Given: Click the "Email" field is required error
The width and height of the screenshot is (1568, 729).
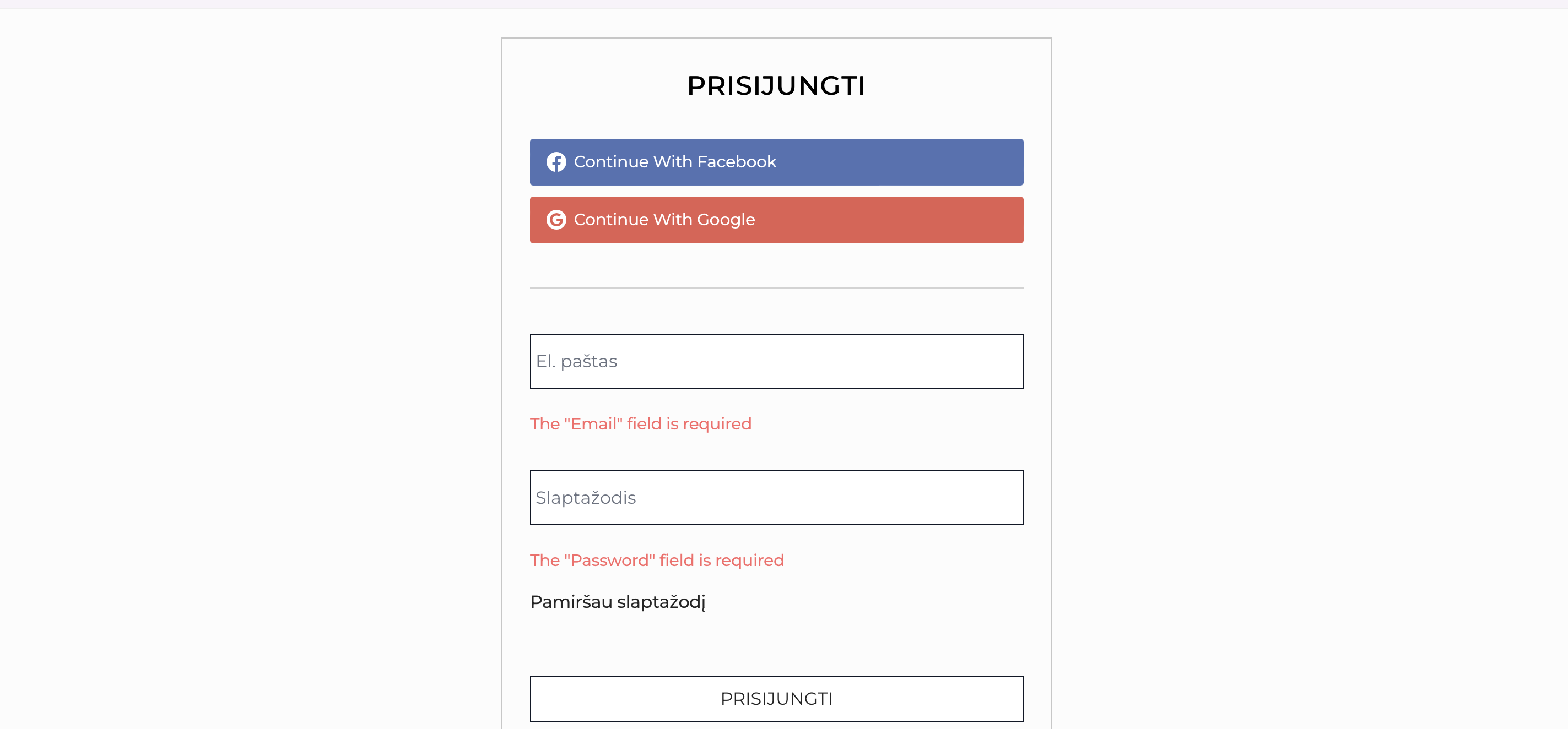Looking at the screenshot, I should pos(640,423).
